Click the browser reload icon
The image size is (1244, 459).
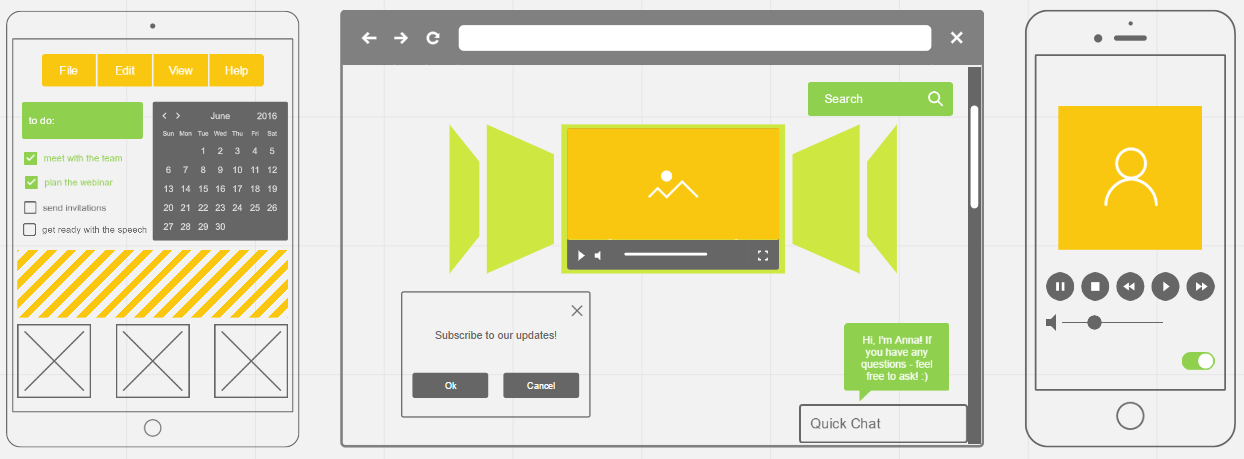click(x=433, y=38)
